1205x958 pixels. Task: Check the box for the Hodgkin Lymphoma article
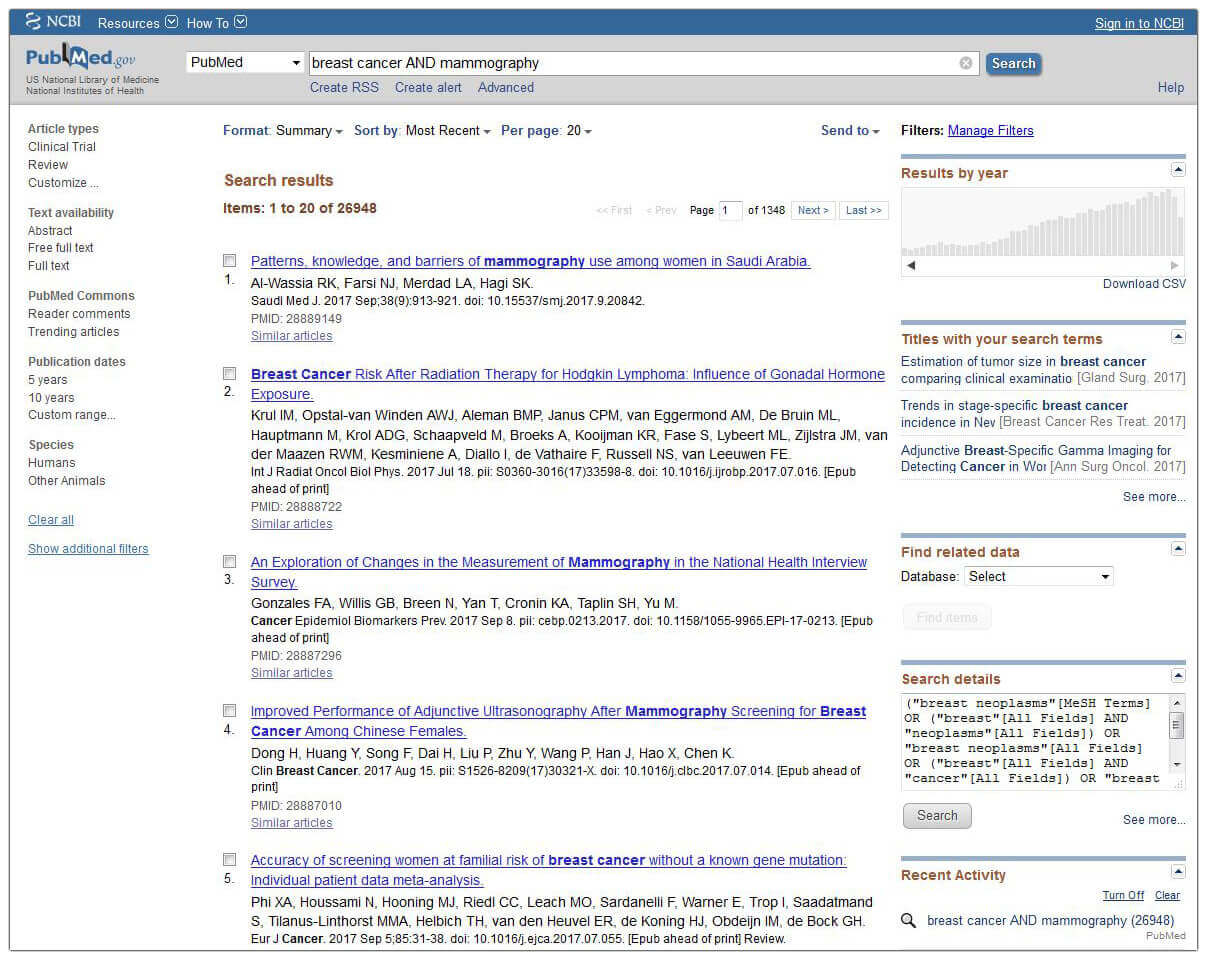click(x=230, y=374)
